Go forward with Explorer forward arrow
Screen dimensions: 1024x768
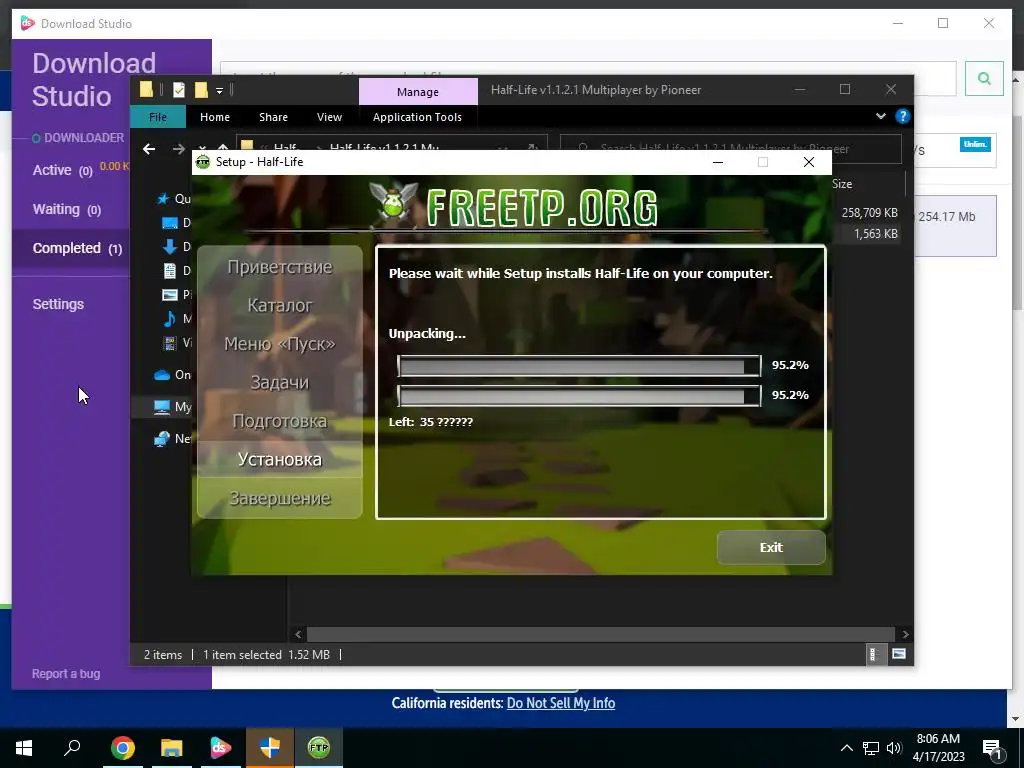pyautogui.click(x=178, y=149)
